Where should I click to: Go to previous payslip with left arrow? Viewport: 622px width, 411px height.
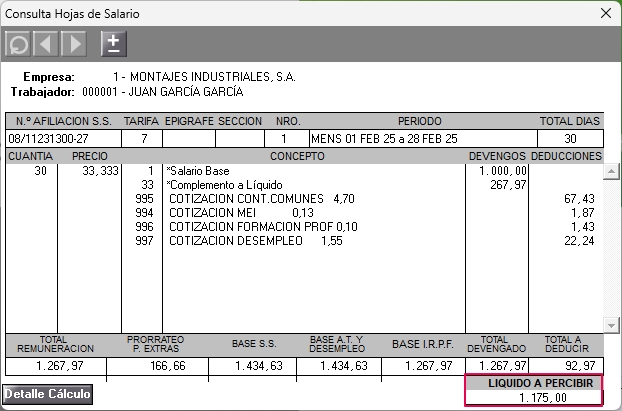(46, 44)
